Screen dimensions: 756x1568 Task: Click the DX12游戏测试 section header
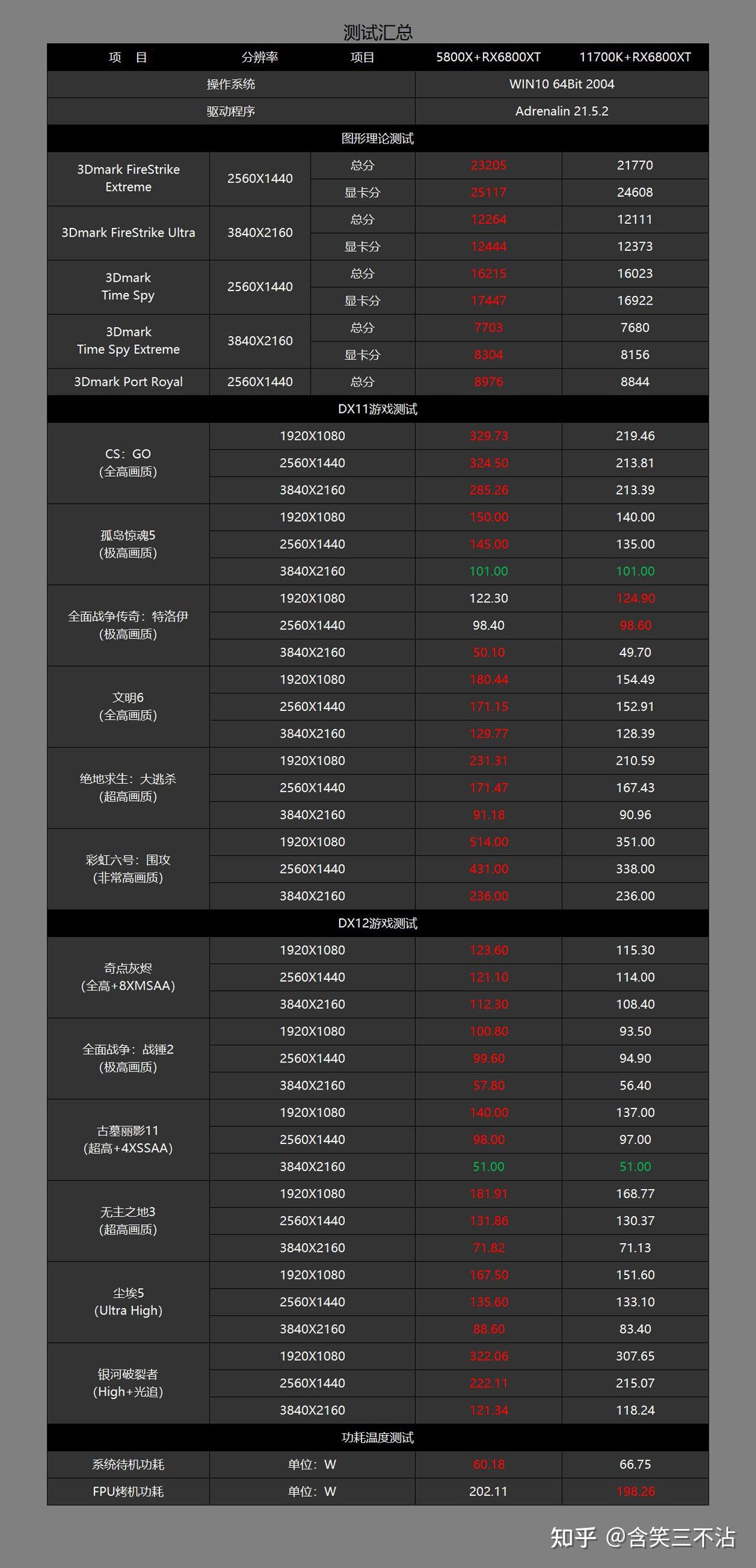pos(377,924)
